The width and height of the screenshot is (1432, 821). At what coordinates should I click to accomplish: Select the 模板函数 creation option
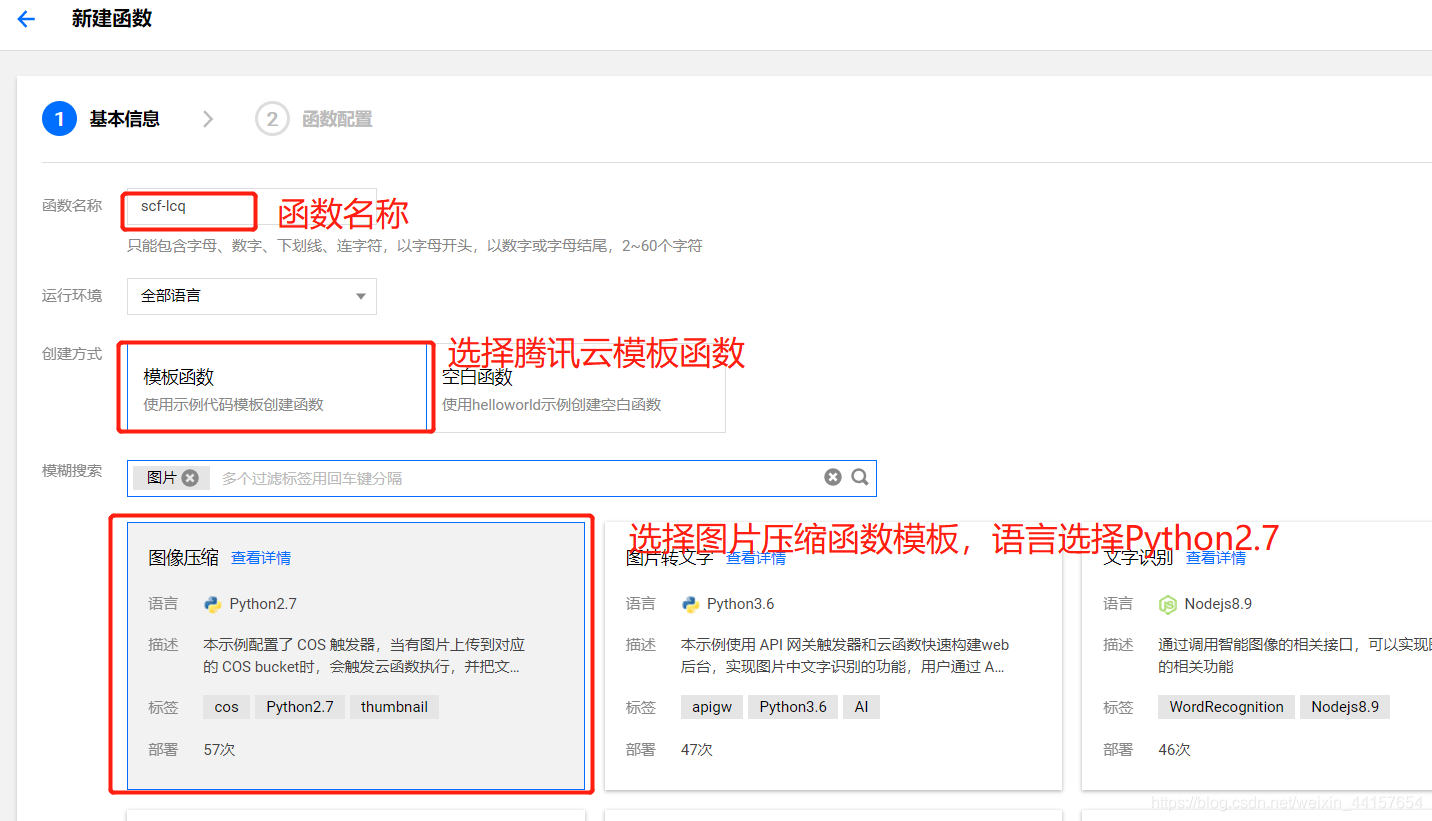275,387
